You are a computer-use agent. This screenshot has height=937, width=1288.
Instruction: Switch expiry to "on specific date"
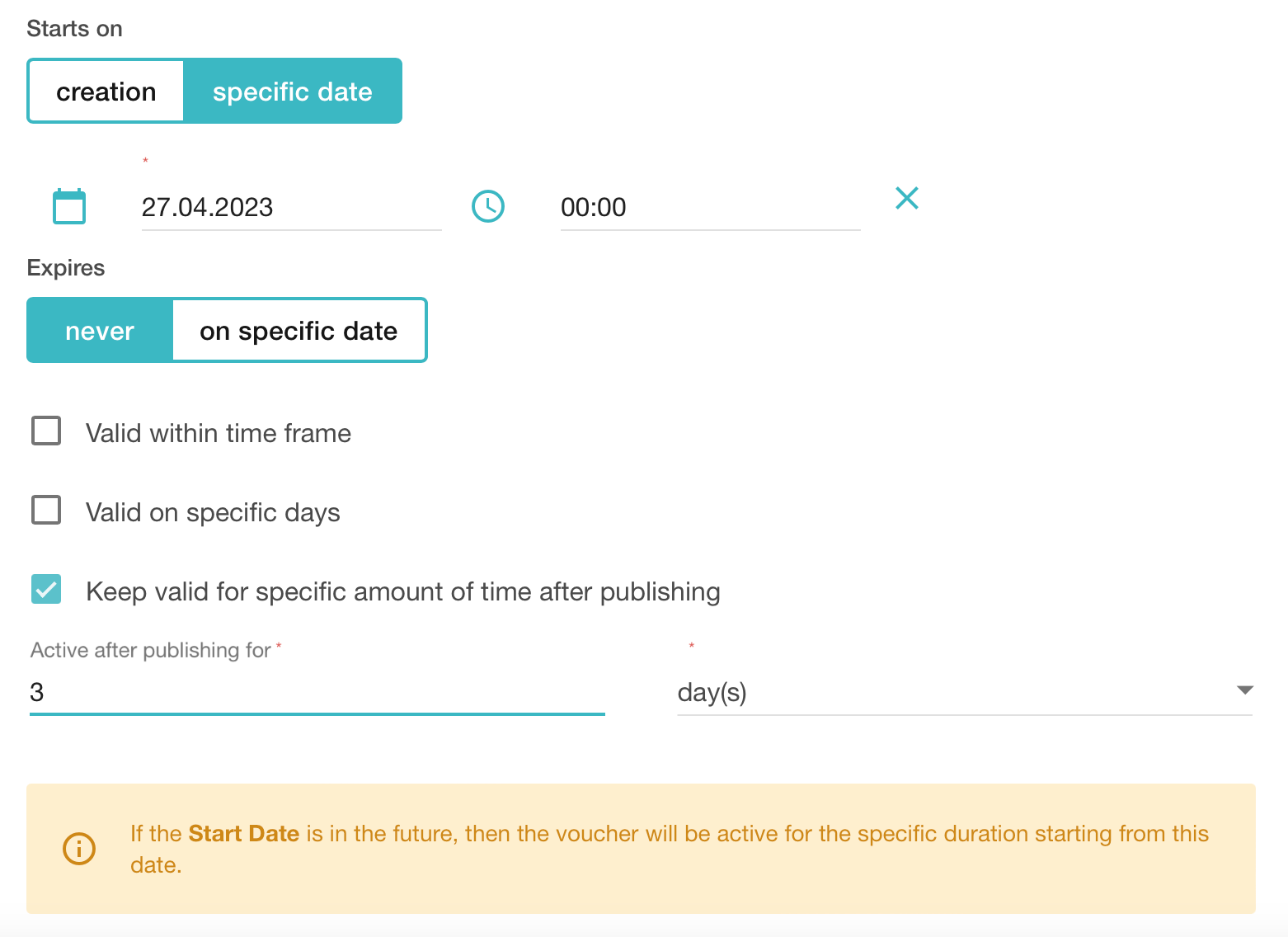coord(298,331)
